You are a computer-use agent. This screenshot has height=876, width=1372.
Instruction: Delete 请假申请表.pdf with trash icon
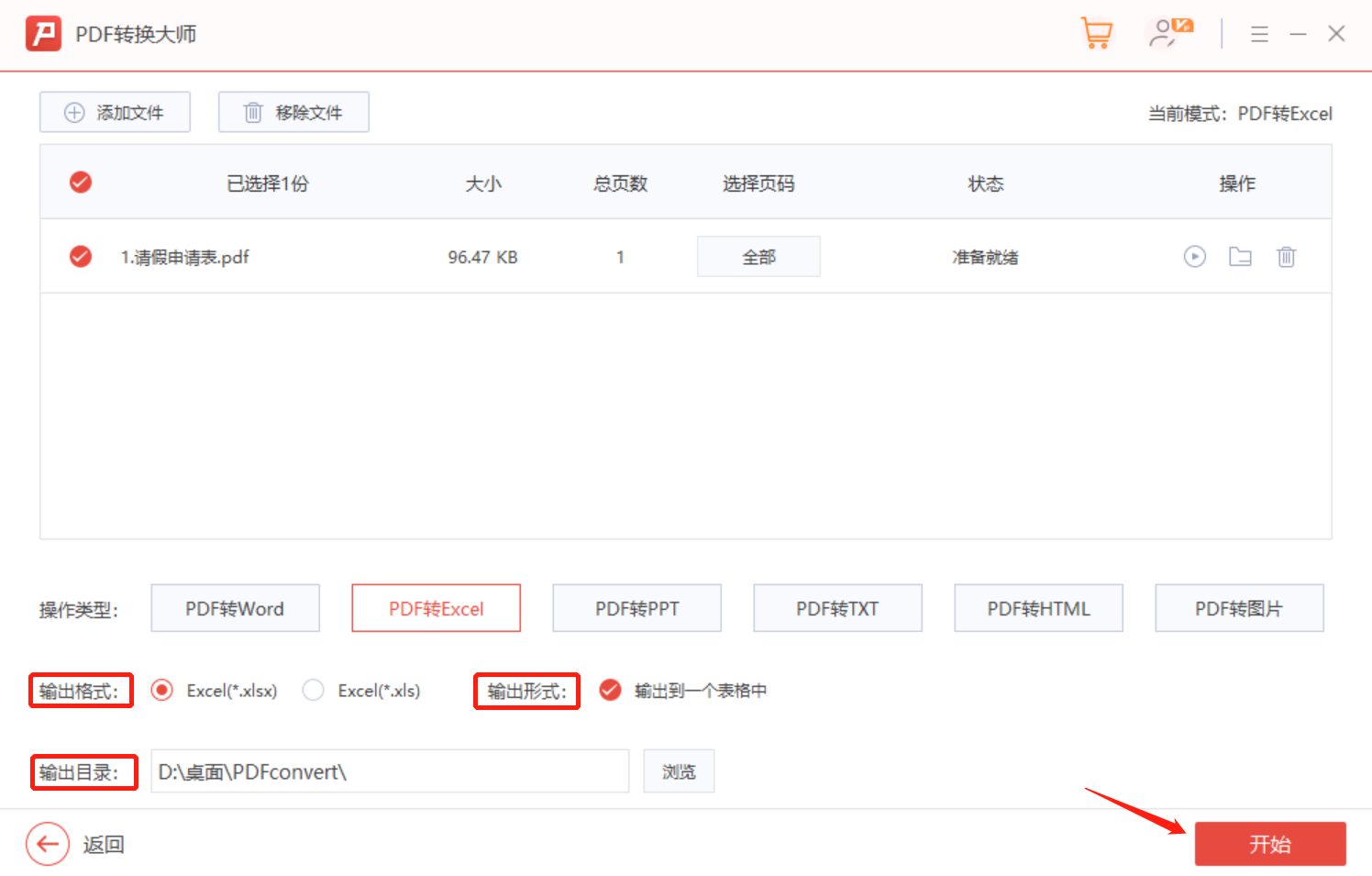pos(1286,257)
